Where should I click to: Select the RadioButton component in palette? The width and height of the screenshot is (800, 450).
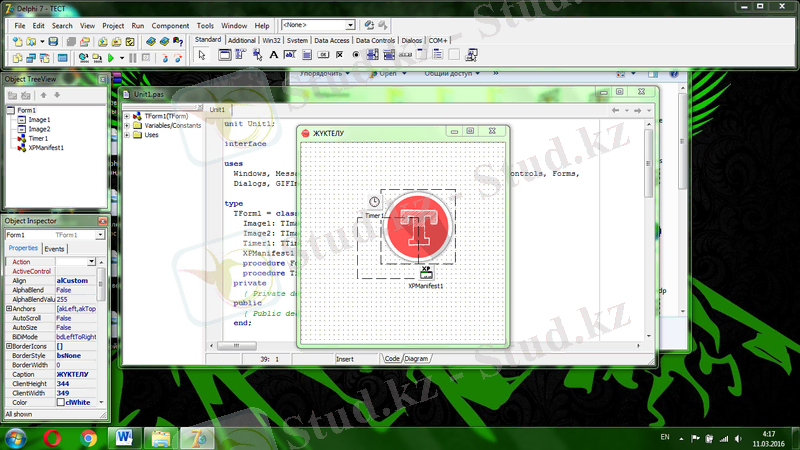point(355,55)
